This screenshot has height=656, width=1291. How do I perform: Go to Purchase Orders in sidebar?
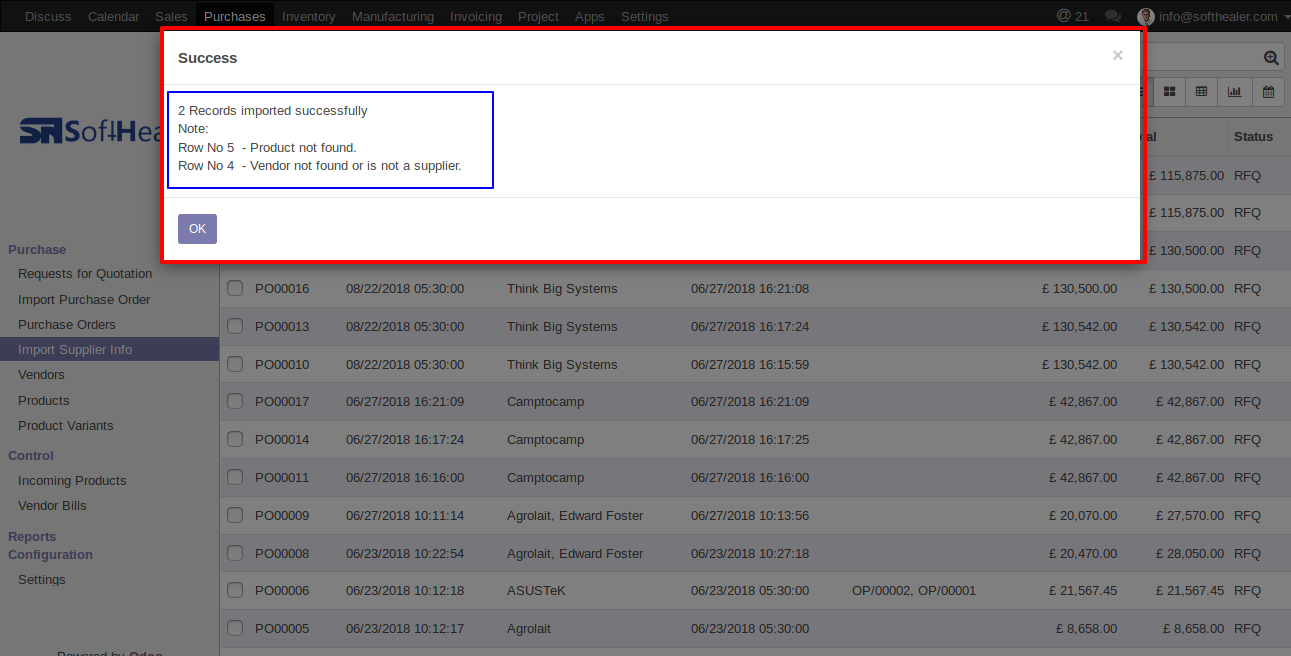click(67, 324)
